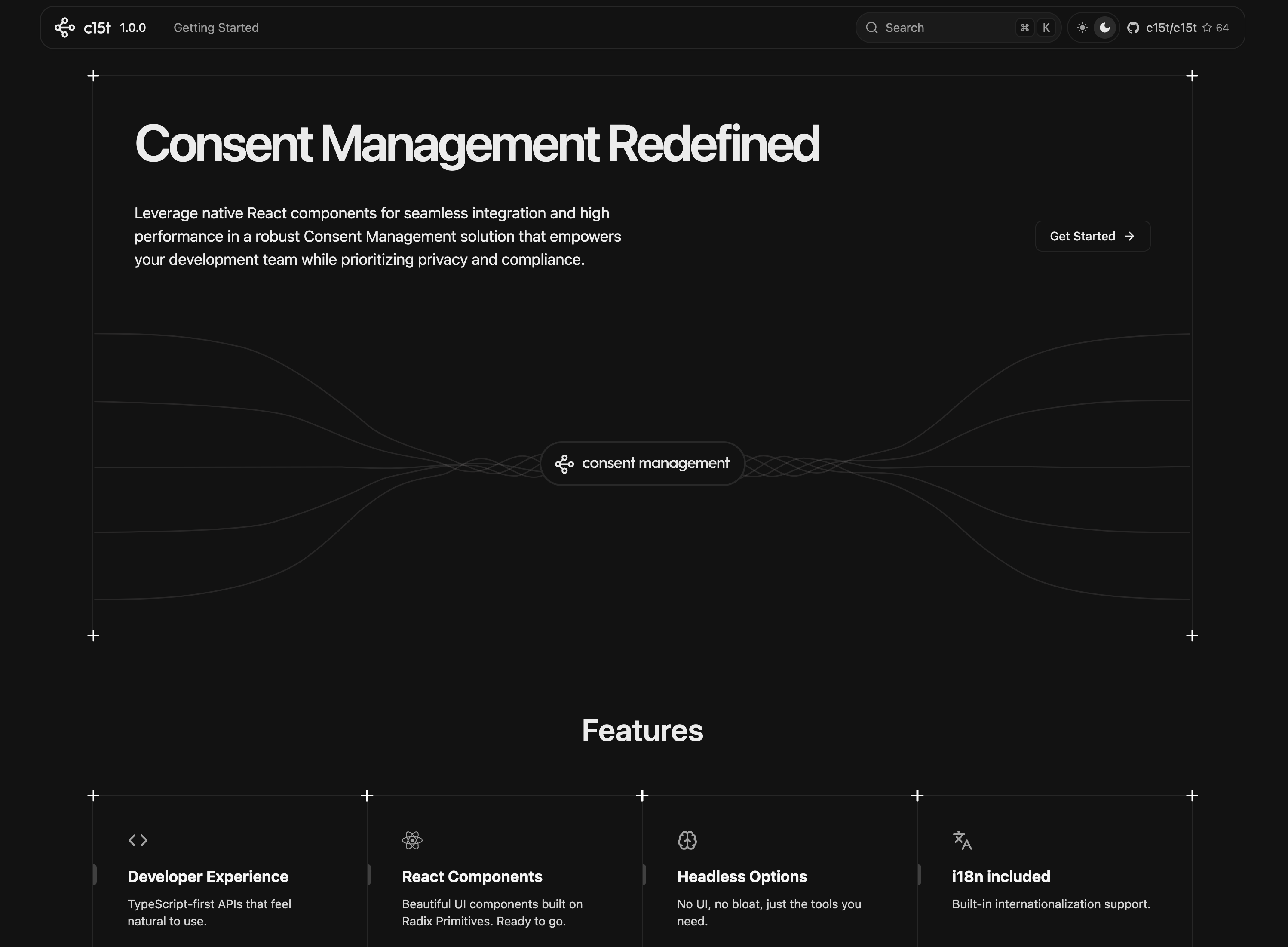Viewport: 1288px width, 947px height.
Task: Open the Getting Started nav link
Action: coord(216,28)
